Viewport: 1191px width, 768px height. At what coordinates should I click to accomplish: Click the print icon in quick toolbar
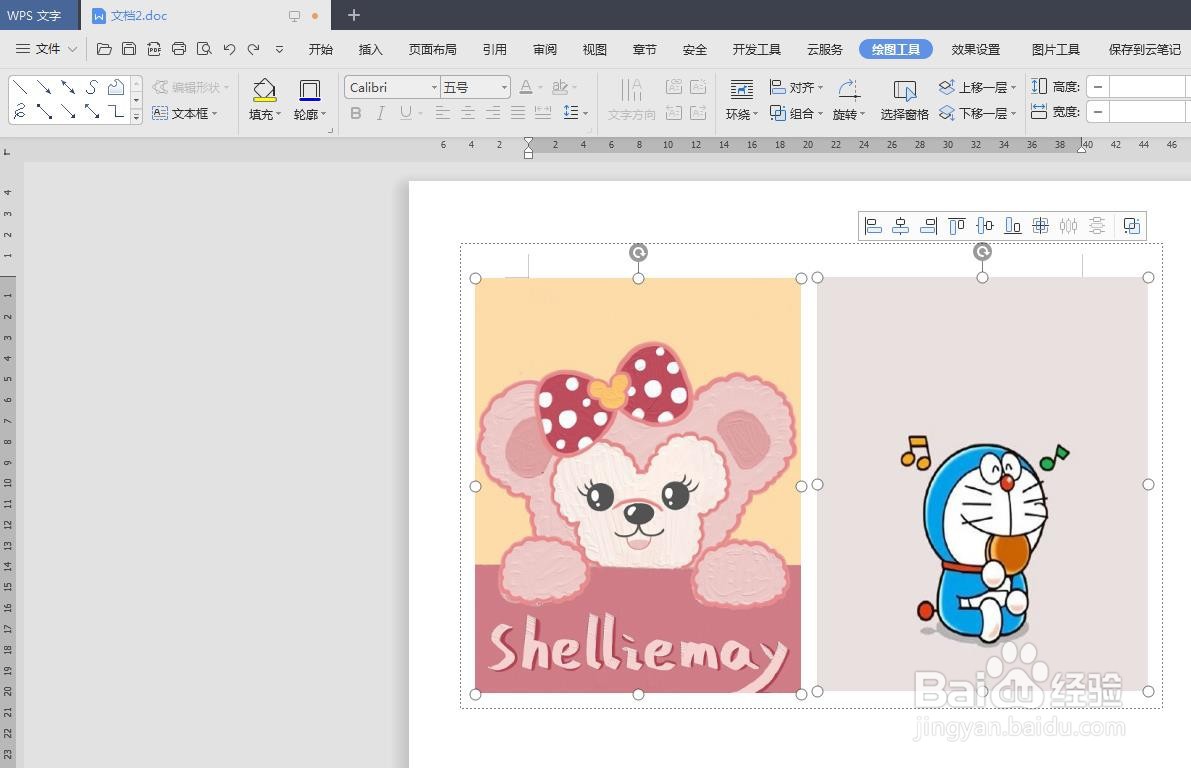click(179, 49)
